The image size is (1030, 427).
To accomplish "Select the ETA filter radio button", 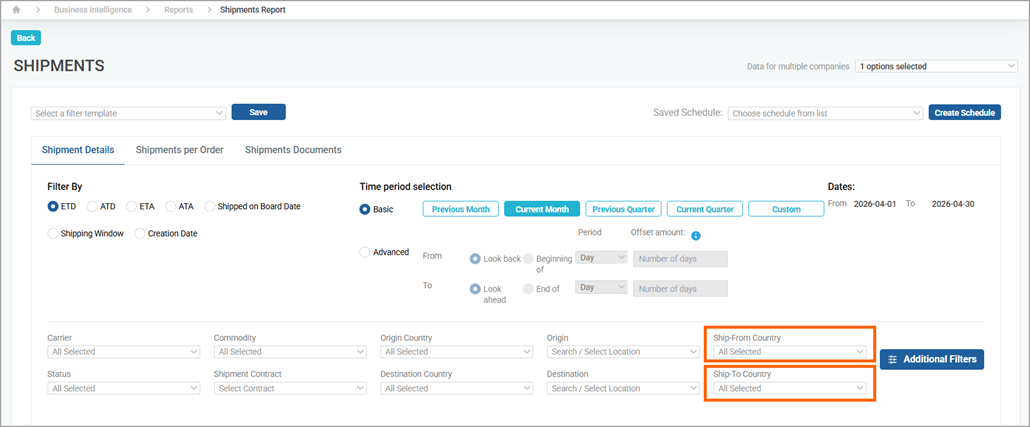I will pyautogui.click(x=131, y=206).
